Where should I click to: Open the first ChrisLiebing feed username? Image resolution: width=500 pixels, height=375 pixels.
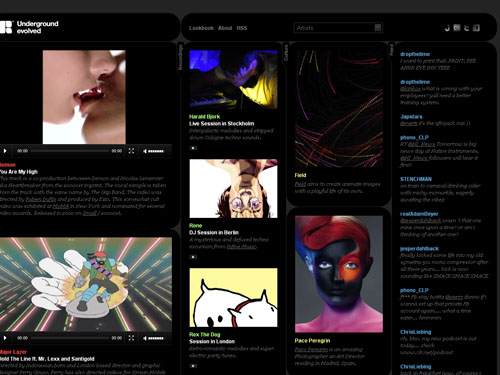pos(416,332)
